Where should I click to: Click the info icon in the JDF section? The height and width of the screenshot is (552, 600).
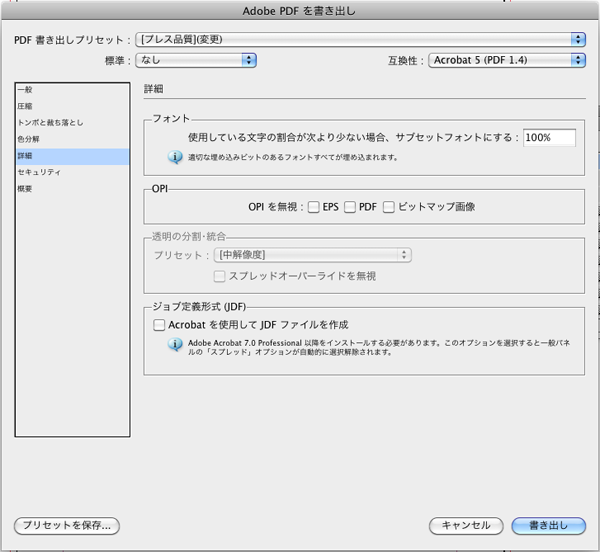click(x=176, y=344)
